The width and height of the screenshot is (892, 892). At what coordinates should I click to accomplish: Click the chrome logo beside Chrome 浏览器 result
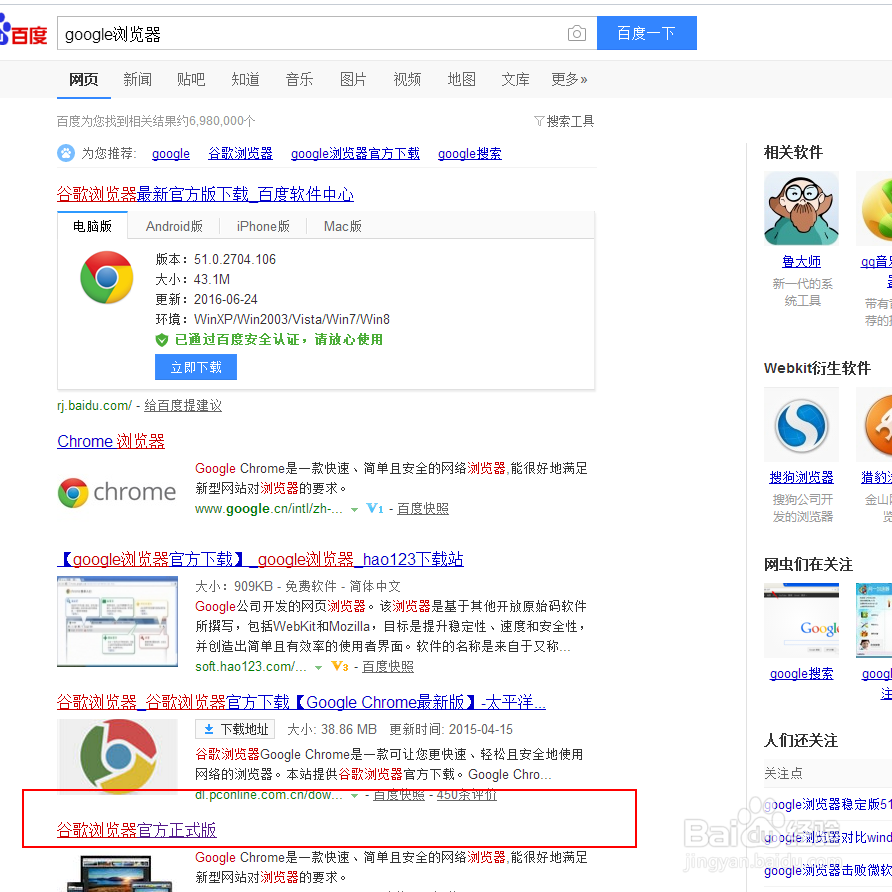117,492
